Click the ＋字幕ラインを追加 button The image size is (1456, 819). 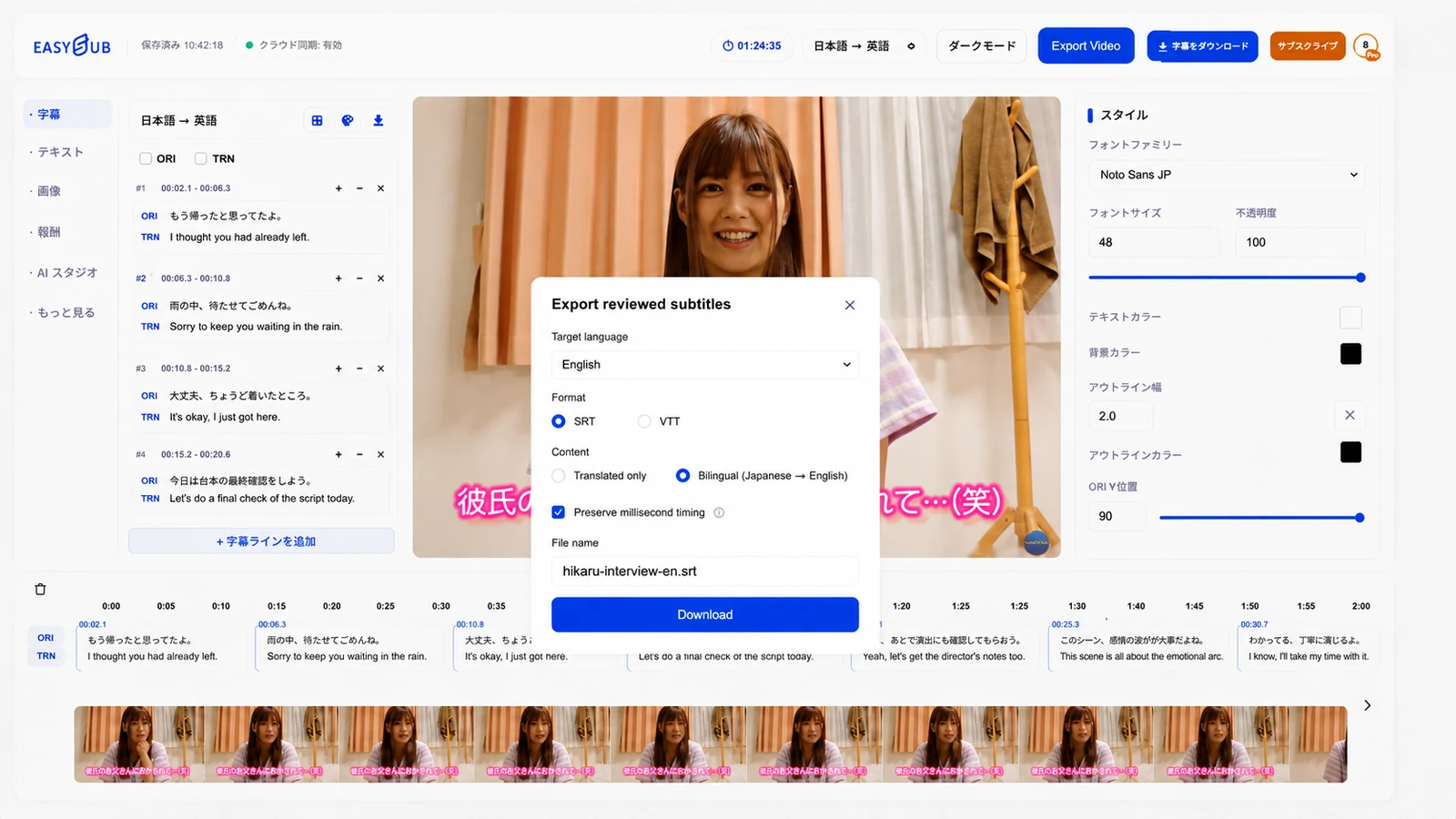[261, 541]
